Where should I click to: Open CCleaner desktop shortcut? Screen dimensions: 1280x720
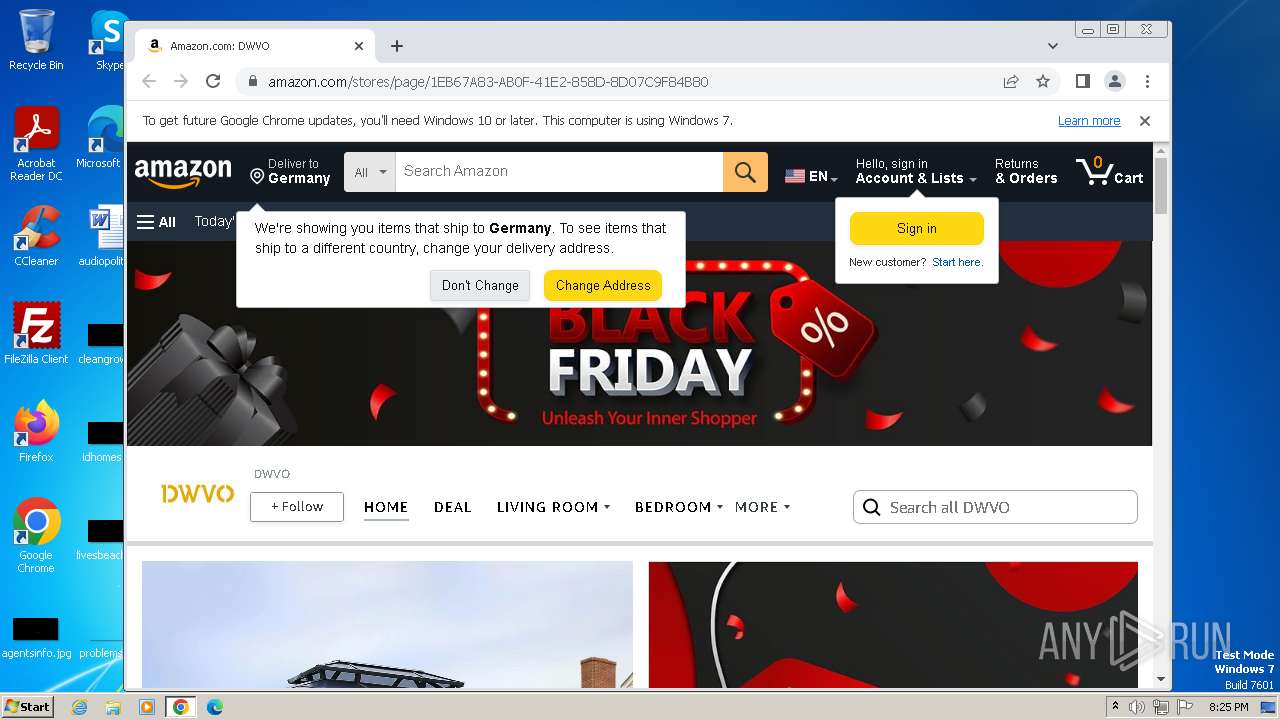(36, 236)
